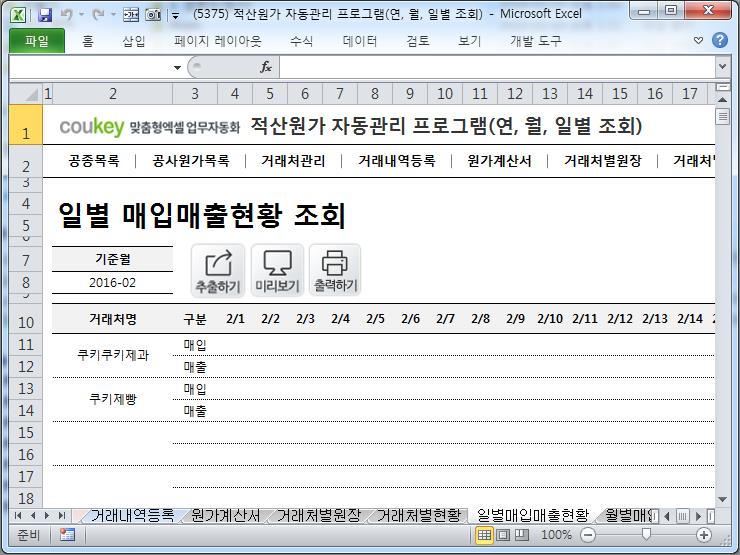The image size is (740, 555).
Task: Click the 출력하기 print button
Action: (x=335, y=271)
